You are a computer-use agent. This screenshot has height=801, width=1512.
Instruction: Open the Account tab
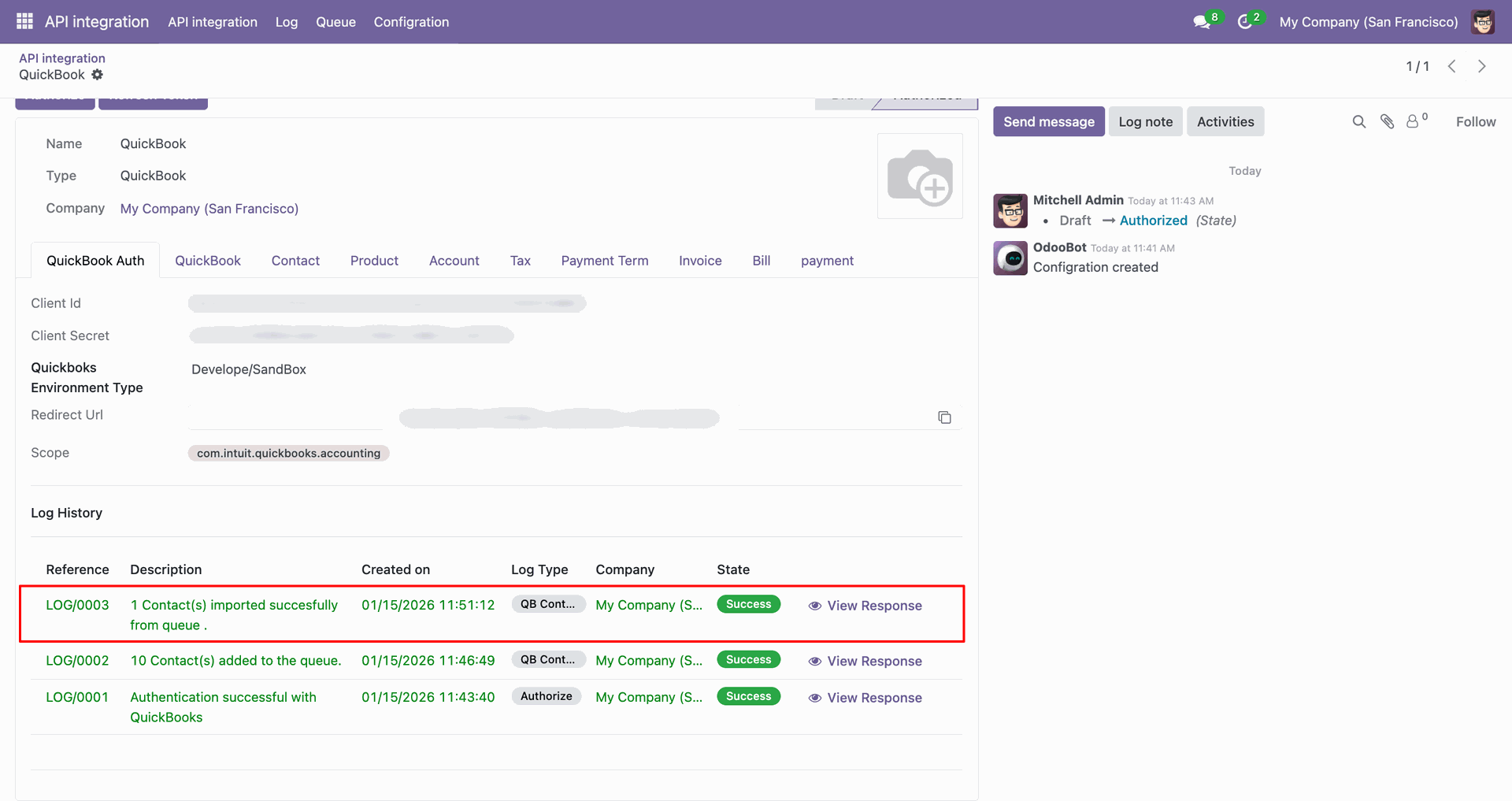[454, 261]
